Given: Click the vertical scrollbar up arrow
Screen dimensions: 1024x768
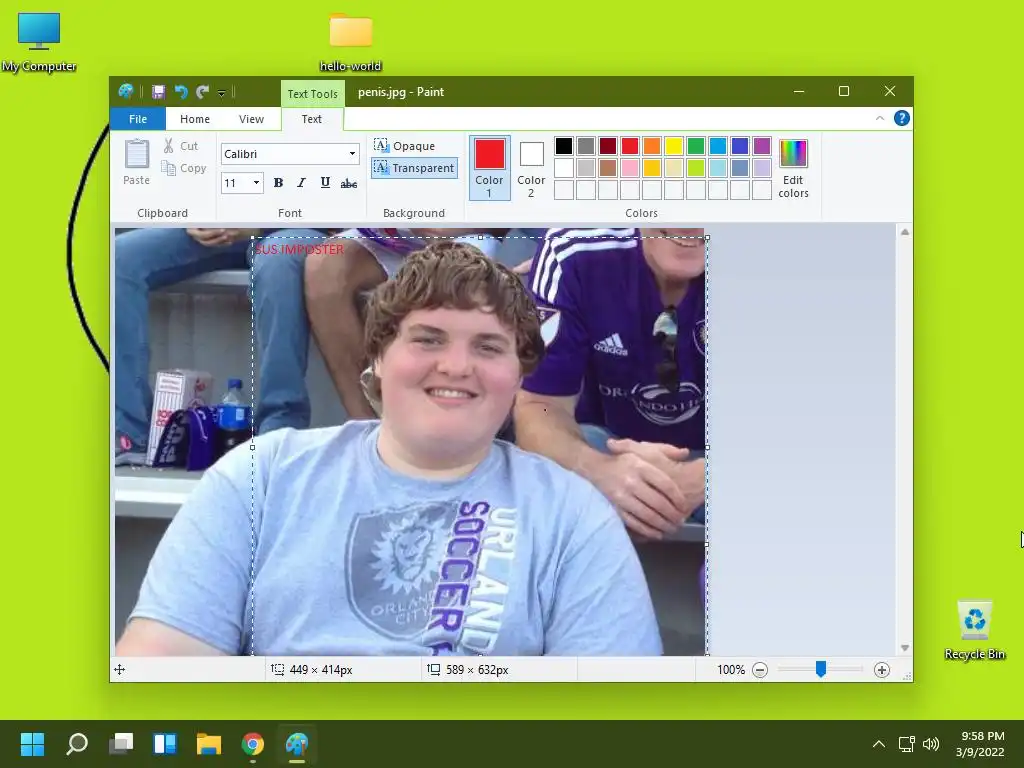Looking at the screenshot, I should [x=904, y=232].
